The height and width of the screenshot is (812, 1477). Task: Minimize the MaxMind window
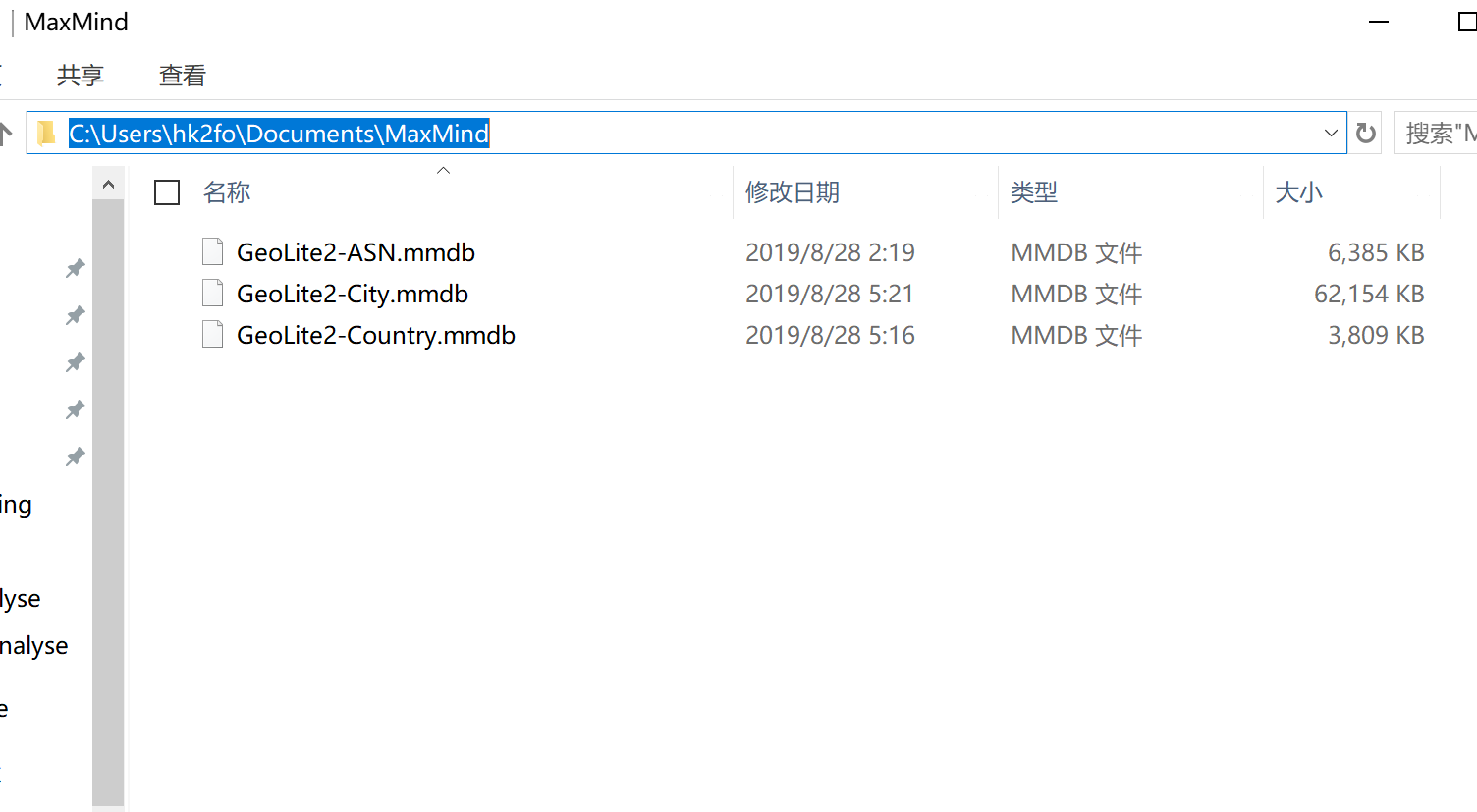[x=1379, y=22]
